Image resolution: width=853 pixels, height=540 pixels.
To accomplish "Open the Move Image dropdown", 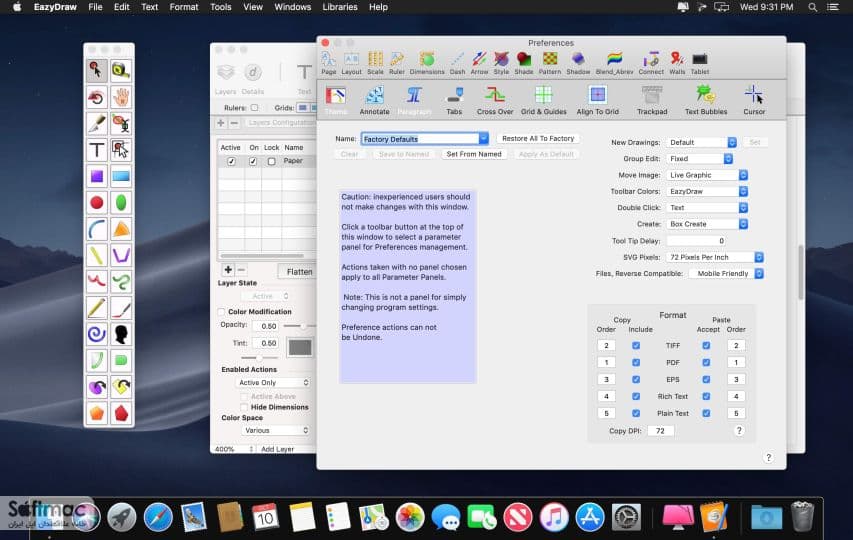I will click(x=707, y=175).
